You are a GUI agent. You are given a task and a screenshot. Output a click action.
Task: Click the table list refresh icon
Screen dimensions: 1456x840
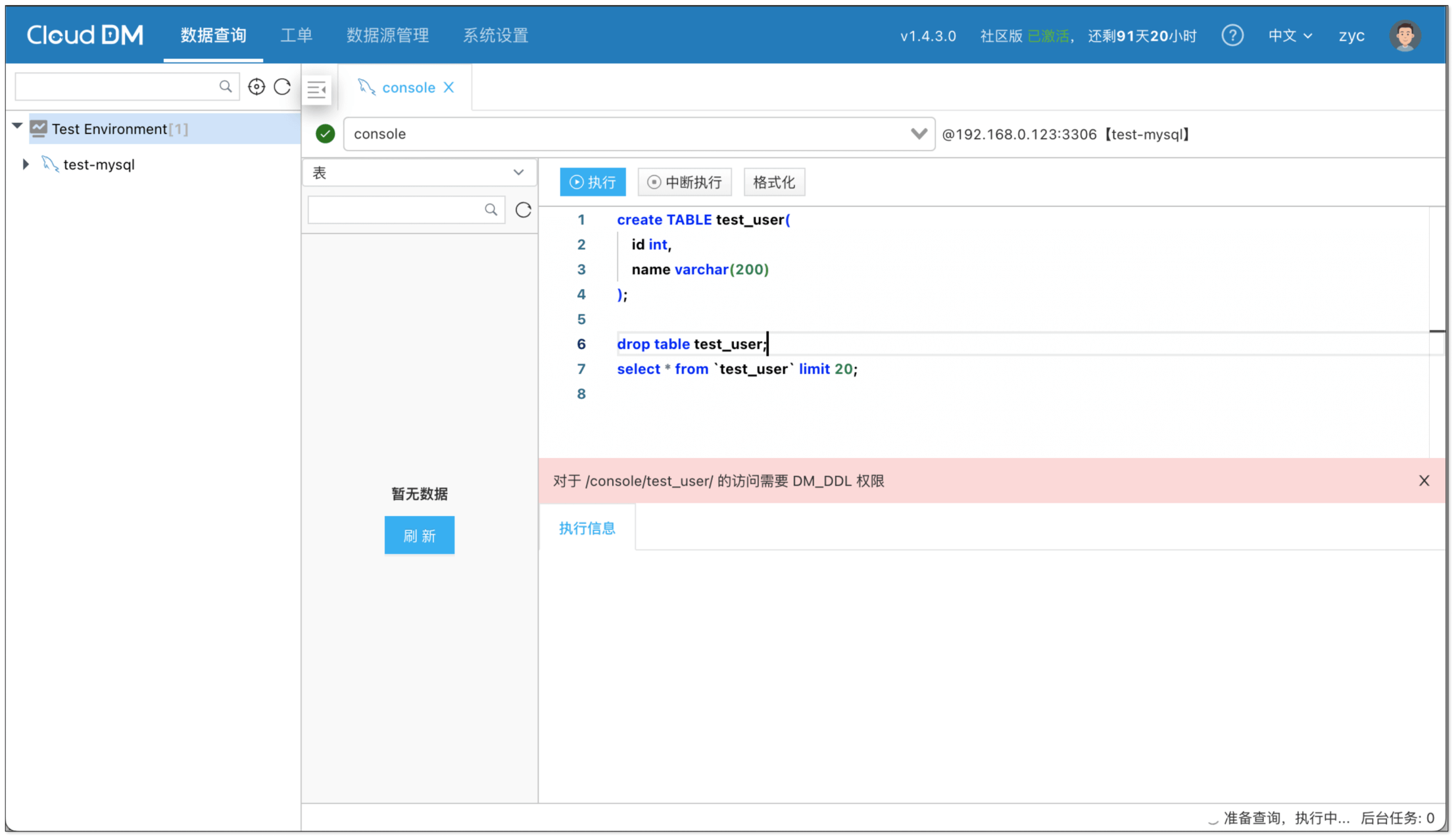(x=523, y=210)
